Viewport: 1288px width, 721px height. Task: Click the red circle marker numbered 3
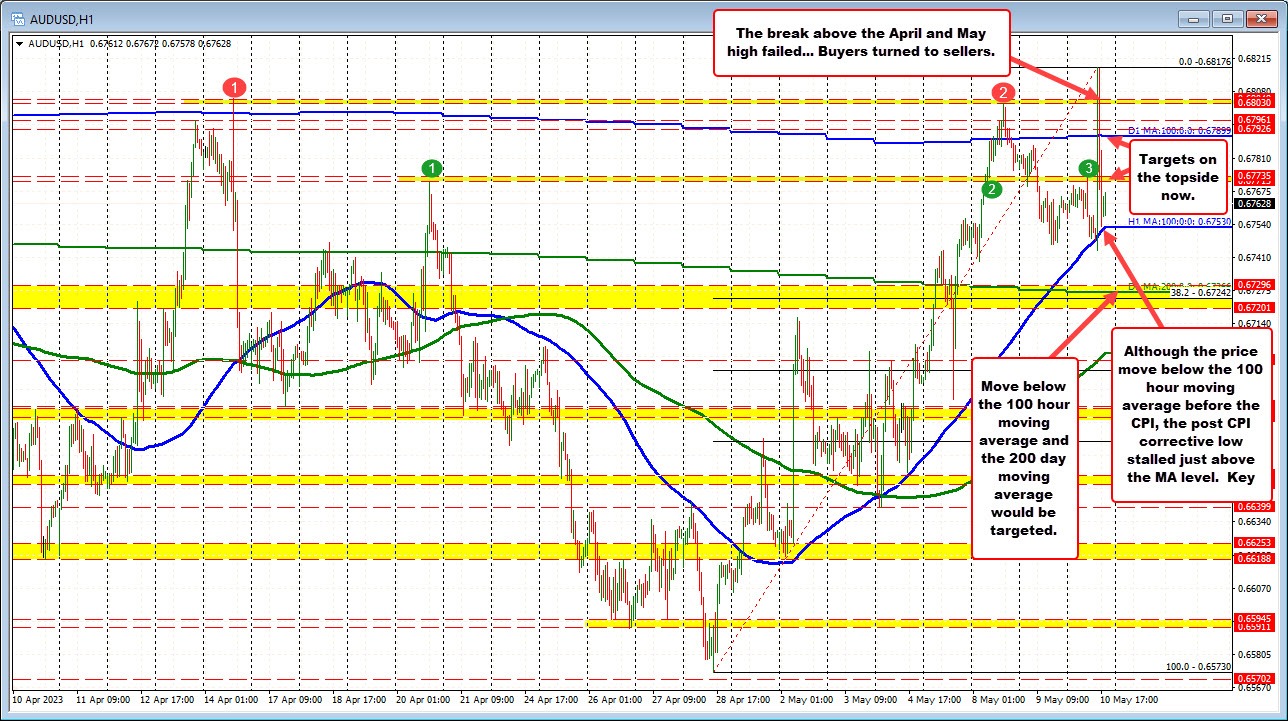(1090, 169)
